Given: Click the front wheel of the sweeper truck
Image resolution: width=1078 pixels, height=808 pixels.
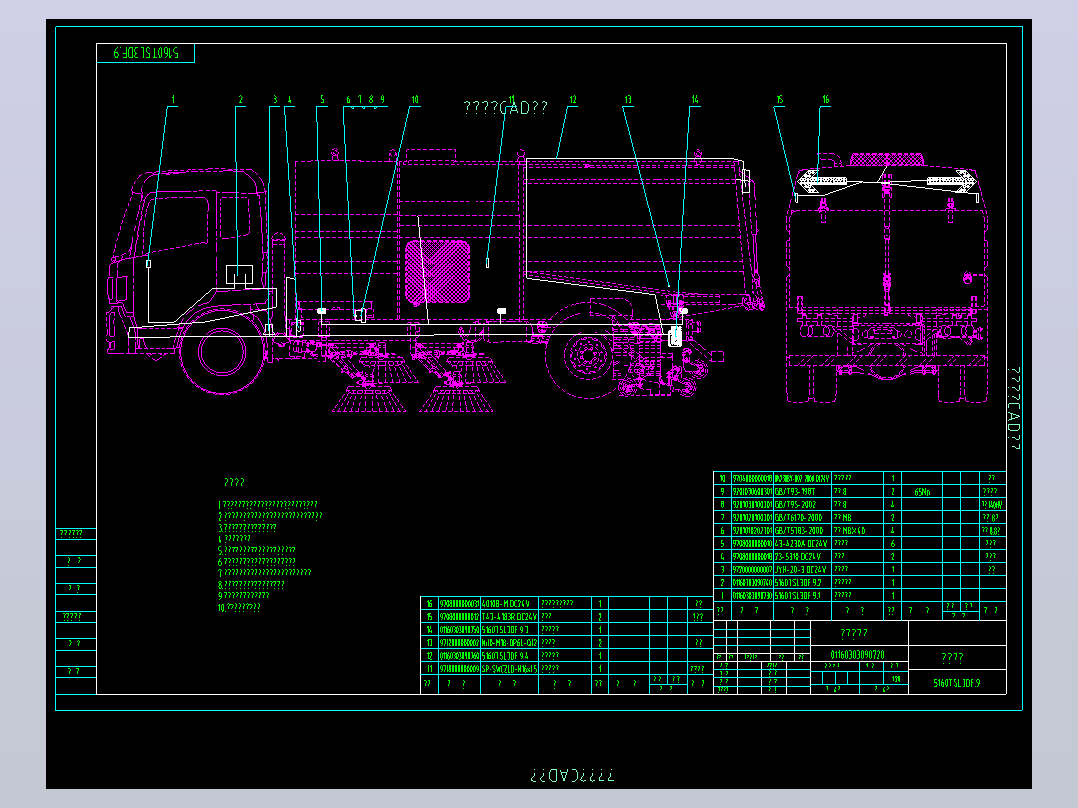Looking at the screenshot, I should pyautogui.click(x=222, y=351).
